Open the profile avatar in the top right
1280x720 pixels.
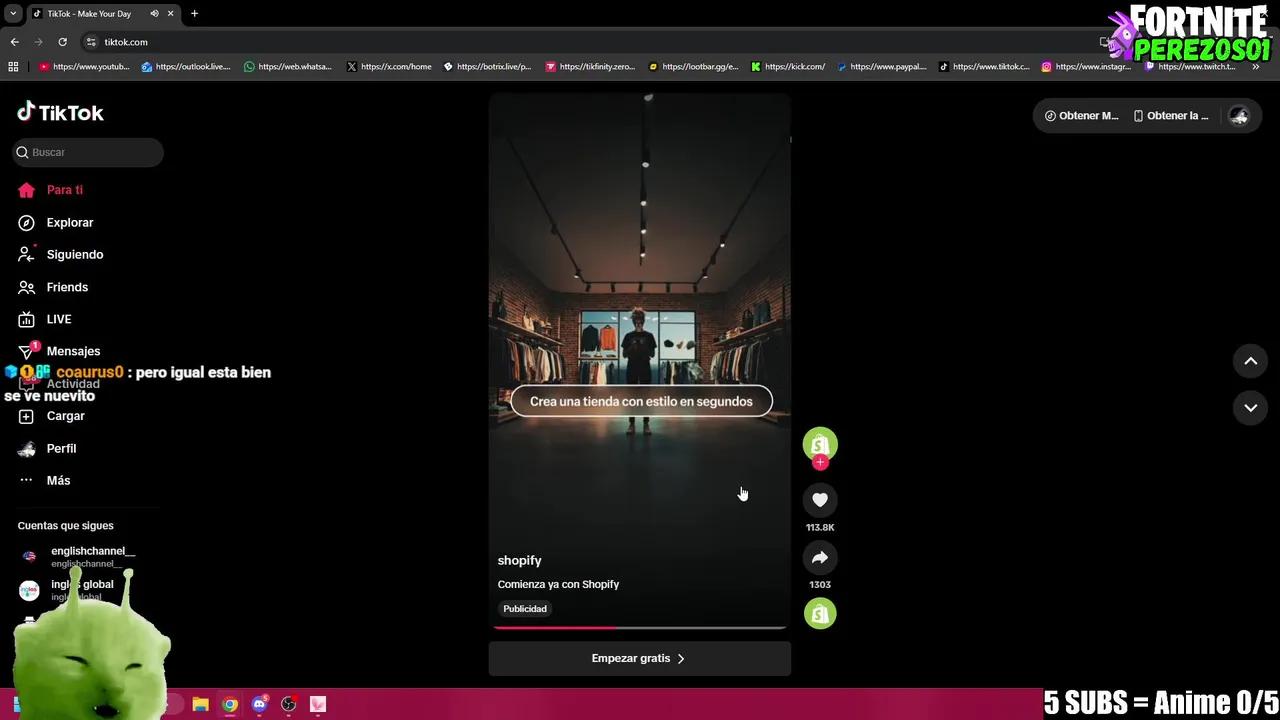(x=1239, y=116)
